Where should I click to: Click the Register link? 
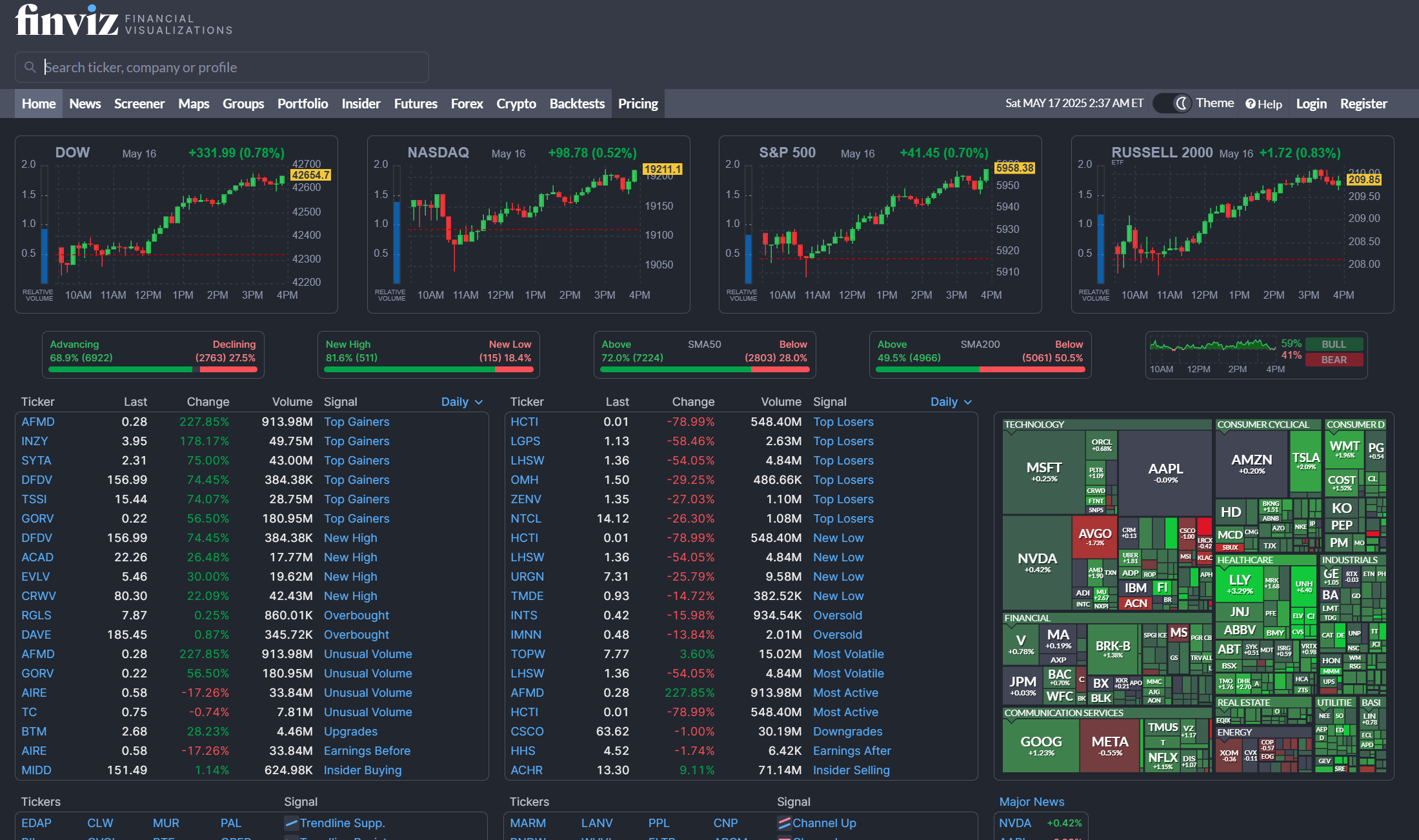click(x=1364, y=104)
